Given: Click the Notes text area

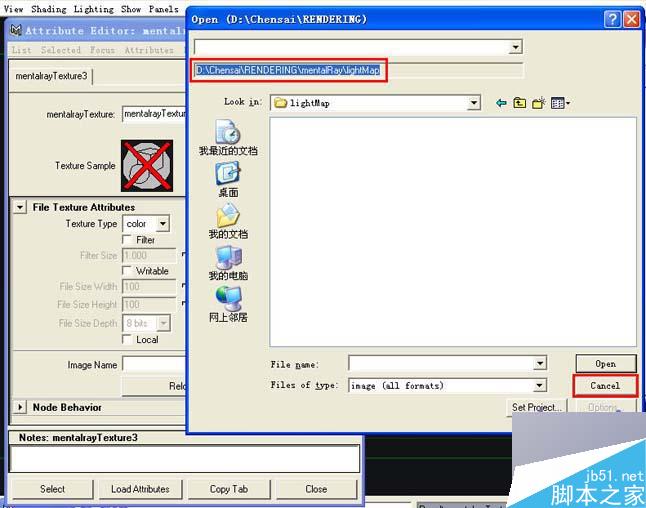Looking at the screenshot, I should pyautogui.click(x=185, y=459).
